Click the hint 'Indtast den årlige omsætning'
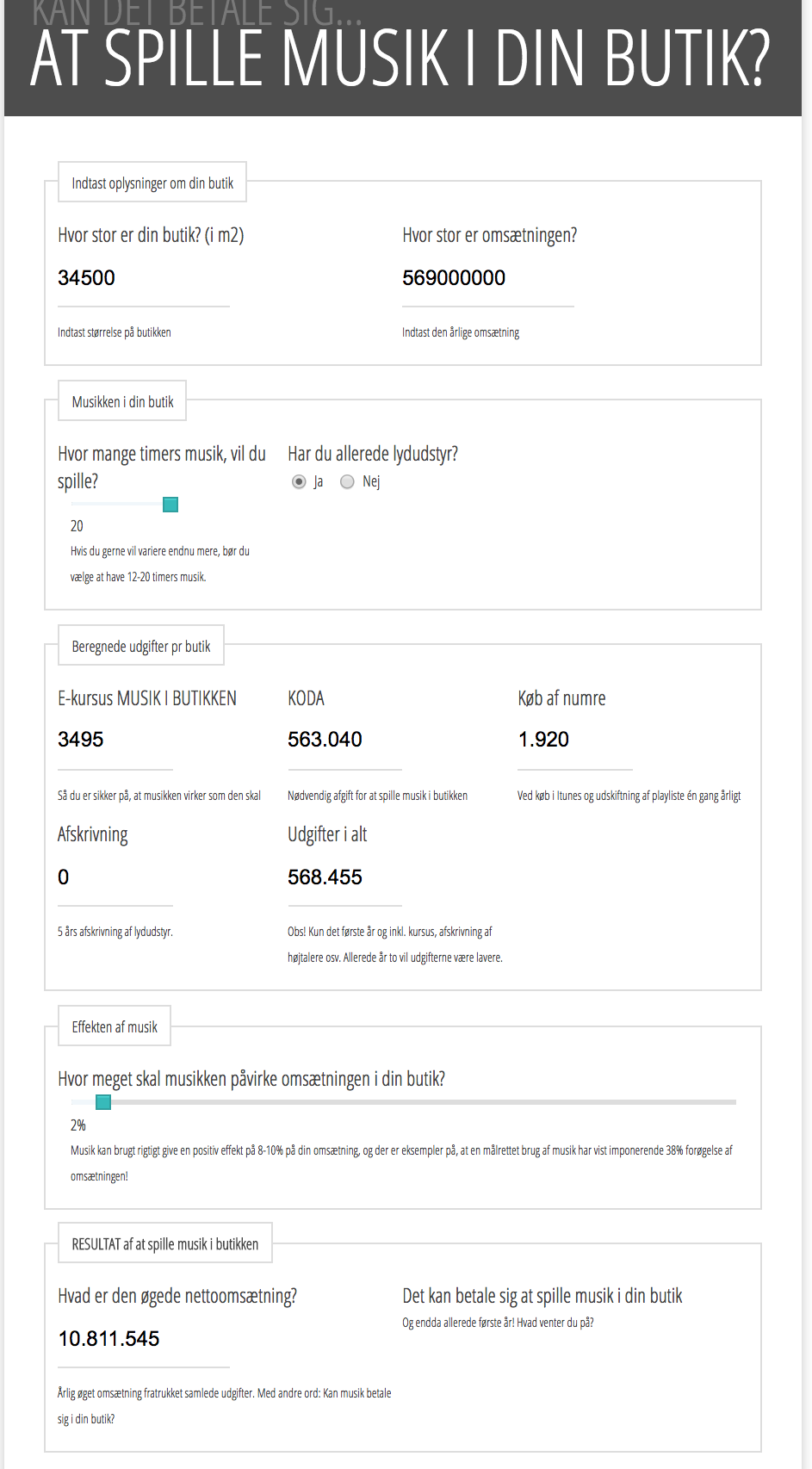812x1469 pixels. (461, 332)
